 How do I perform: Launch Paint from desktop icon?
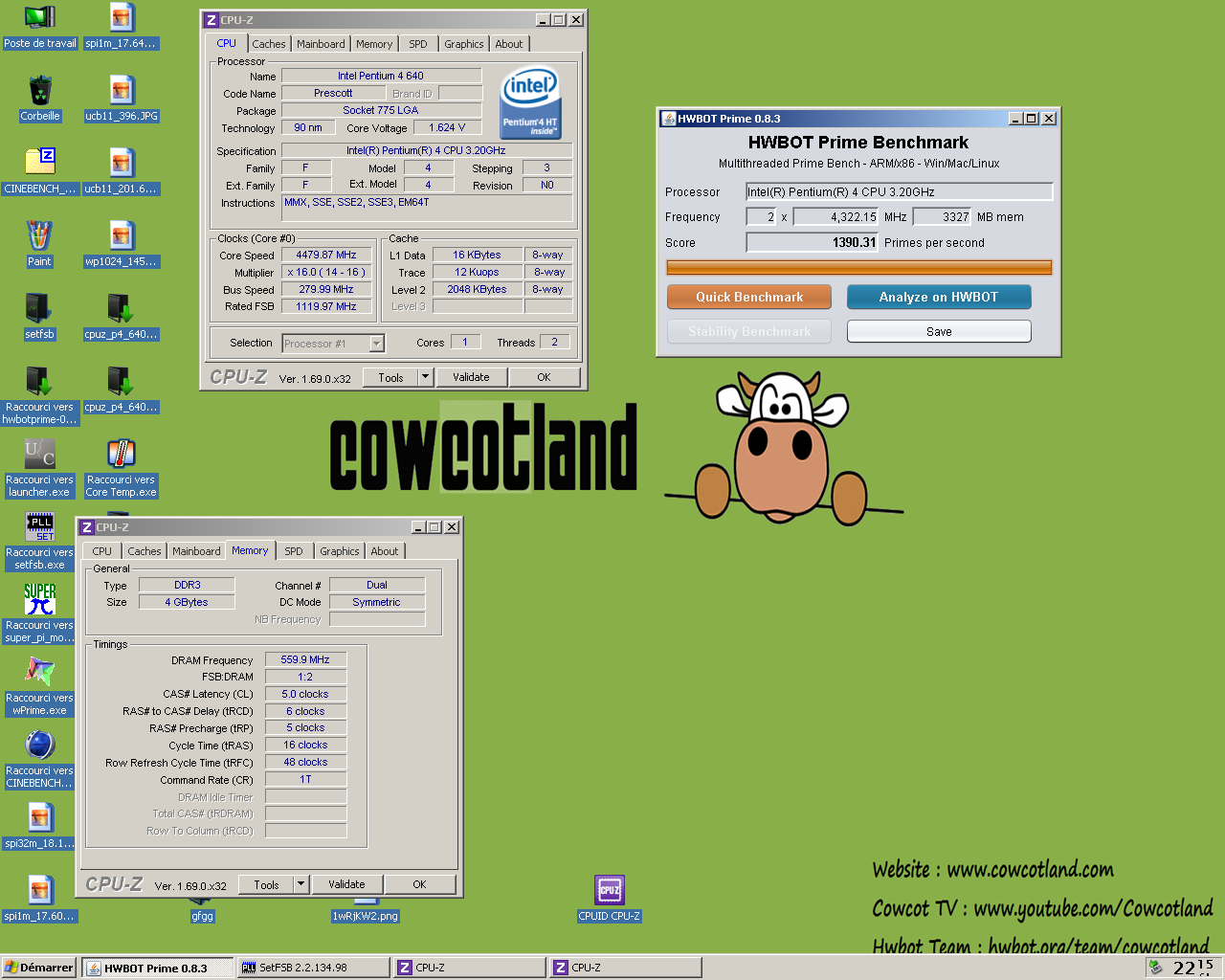pos(39,244)
